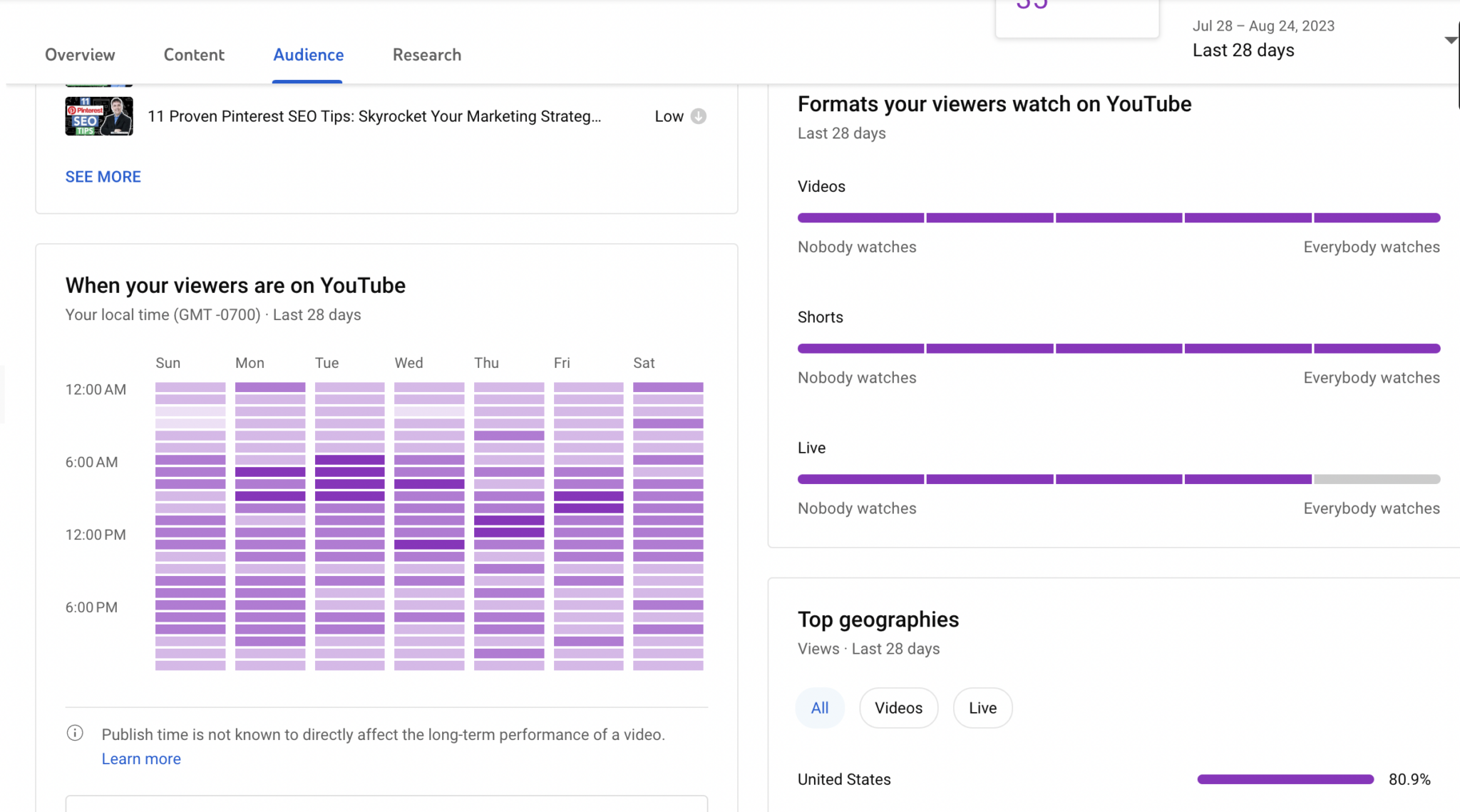1460x812 pixels.
Task: Click the info icon beside the publish time note
Action: click(74, 734)
